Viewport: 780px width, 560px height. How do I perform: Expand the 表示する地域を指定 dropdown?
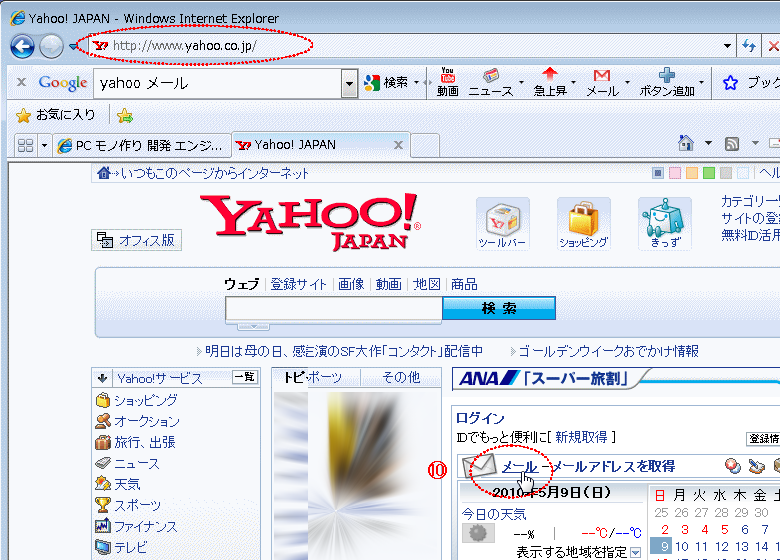point(635,553)
